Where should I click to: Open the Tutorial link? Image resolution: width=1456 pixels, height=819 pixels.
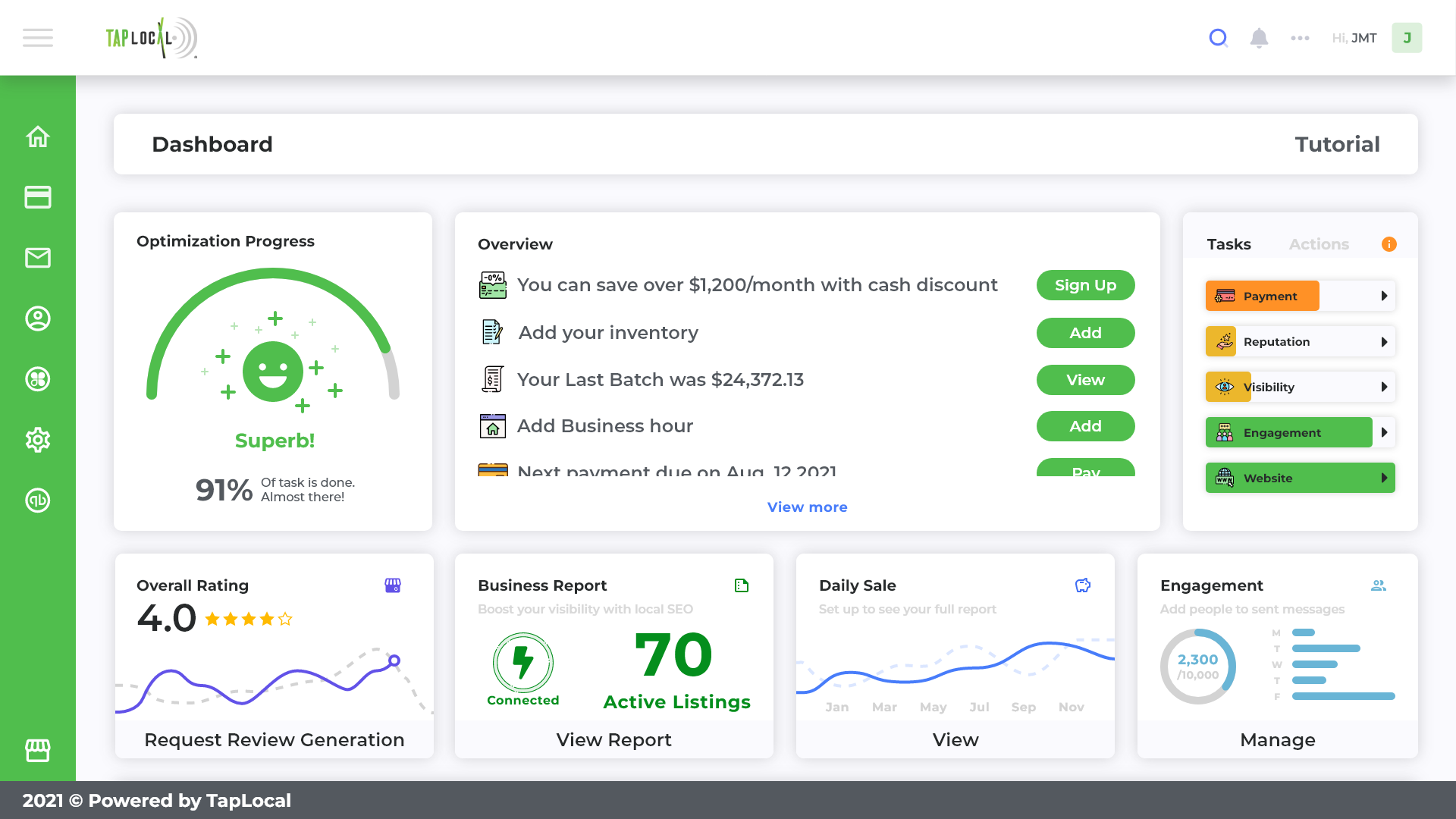pos(1337,144)
